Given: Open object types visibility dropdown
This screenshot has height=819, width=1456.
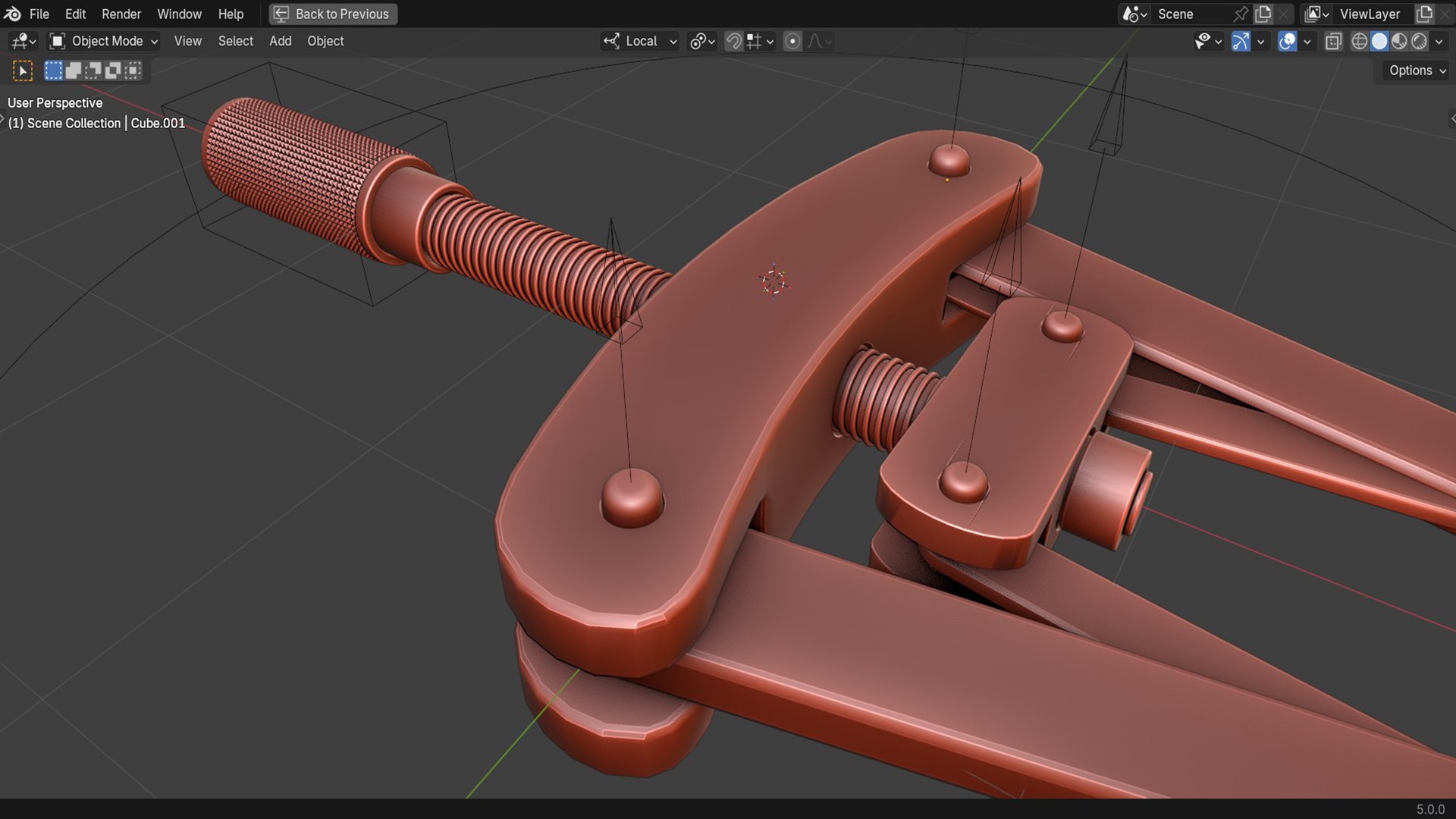Looking at the screenshot, I should coord(1208,41).
